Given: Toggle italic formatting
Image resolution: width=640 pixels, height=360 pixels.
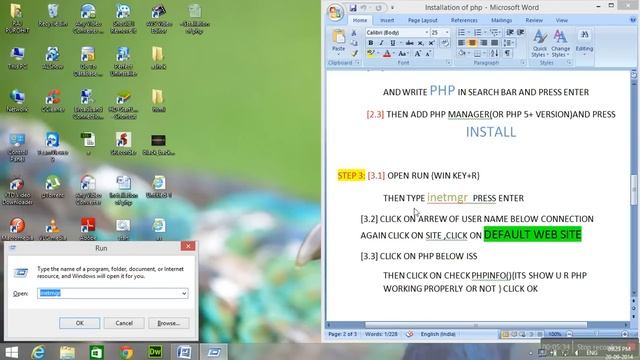Looking at the screenshot, I should click(381, 43).
